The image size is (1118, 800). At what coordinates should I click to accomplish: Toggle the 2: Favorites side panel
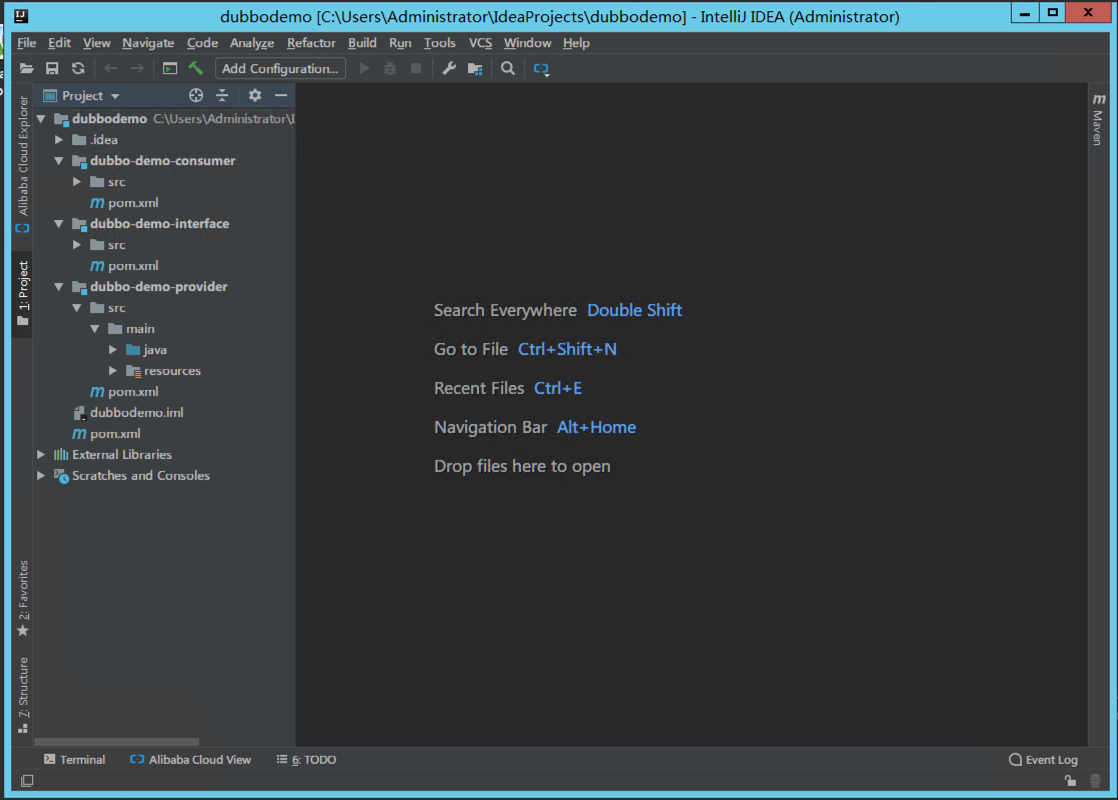[x=23, y=598]
